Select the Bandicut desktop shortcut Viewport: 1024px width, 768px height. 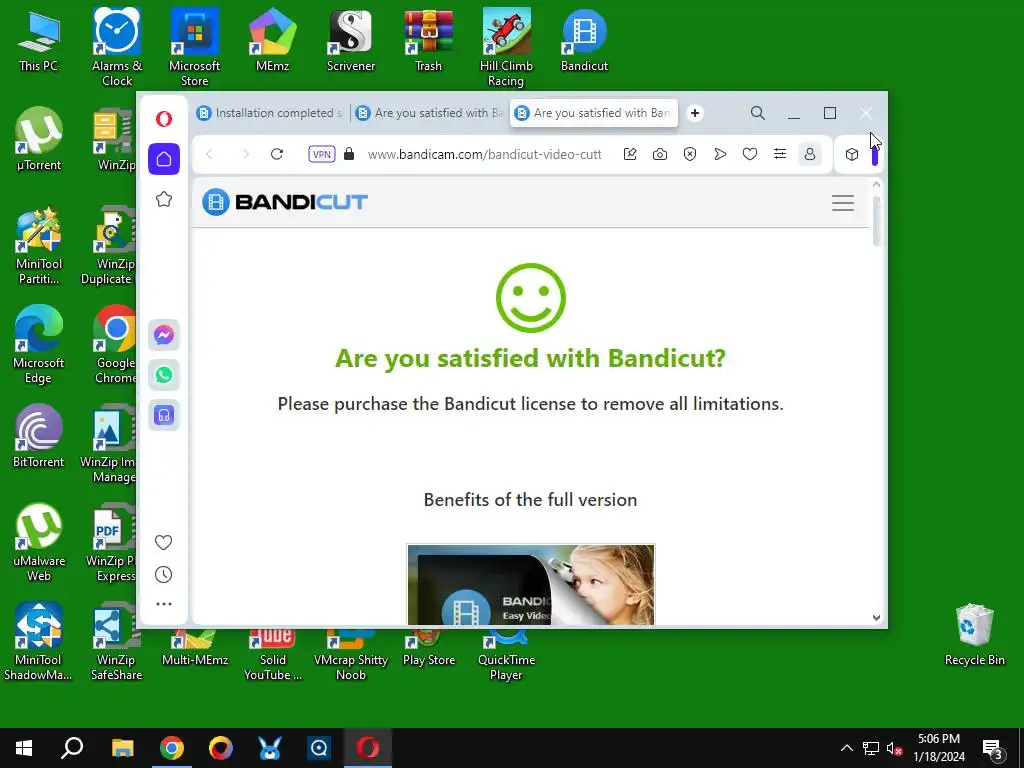584,40
